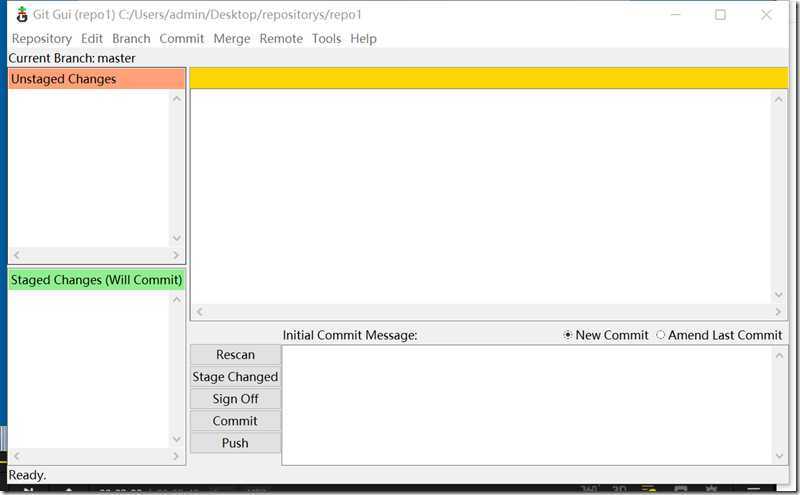The width and height of the screenshot is (800, 495).
Task: Click the Stage Changed button
Action: coord(235,377)
